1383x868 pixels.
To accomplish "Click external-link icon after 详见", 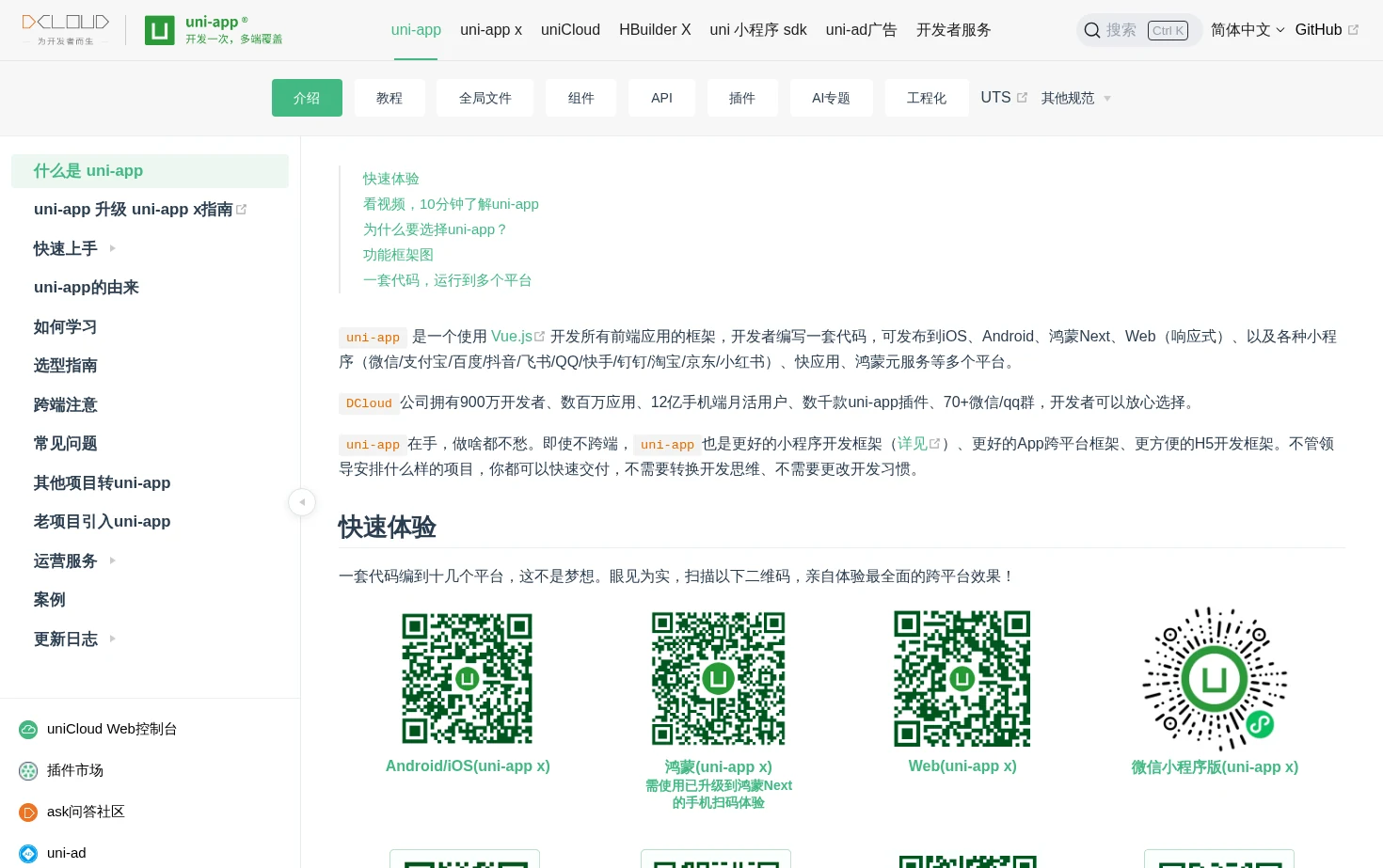I will point(934,443).
